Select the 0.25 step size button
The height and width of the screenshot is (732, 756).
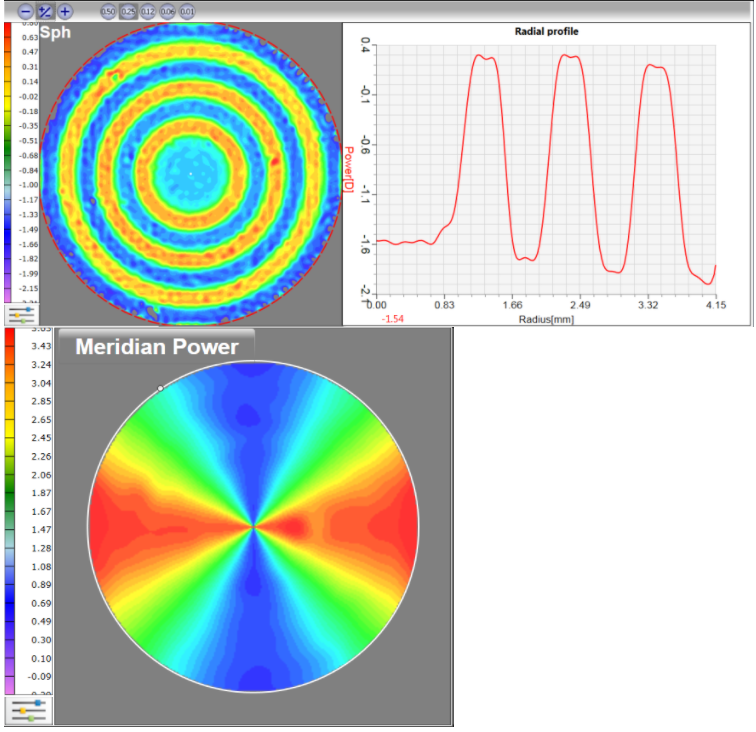128,12
